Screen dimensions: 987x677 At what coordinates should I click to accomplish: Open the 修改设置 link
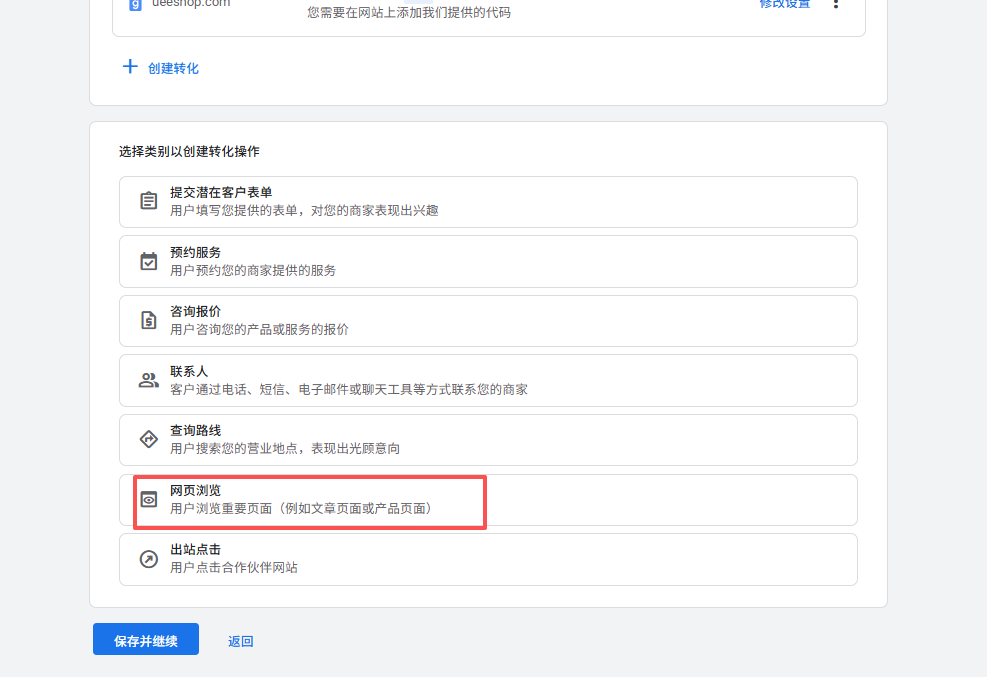click(x=784, y=4)
